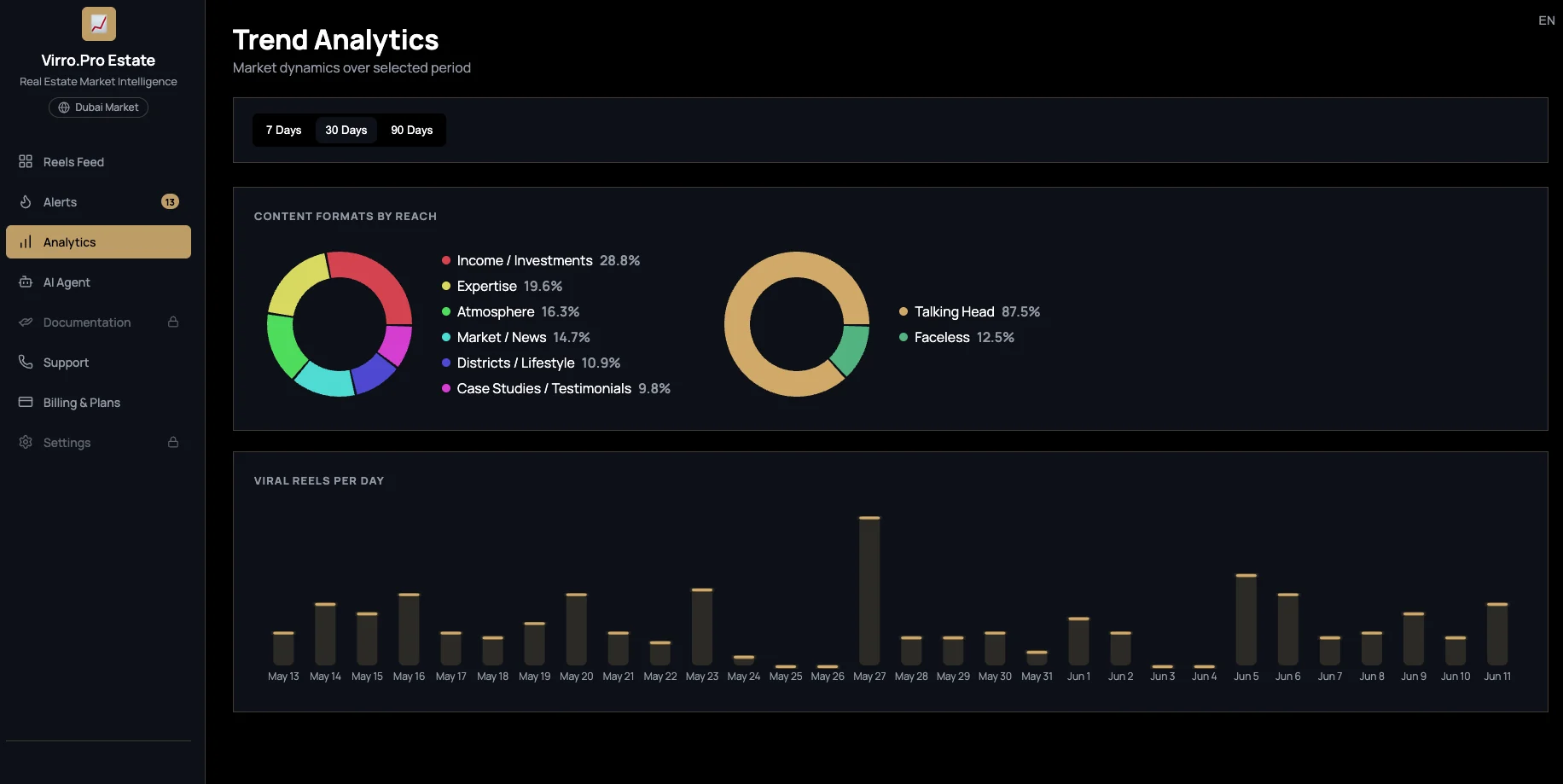1563x784 pixels.
Task: Click the May 23 bar in chart
Action: (x=702, y=627)
